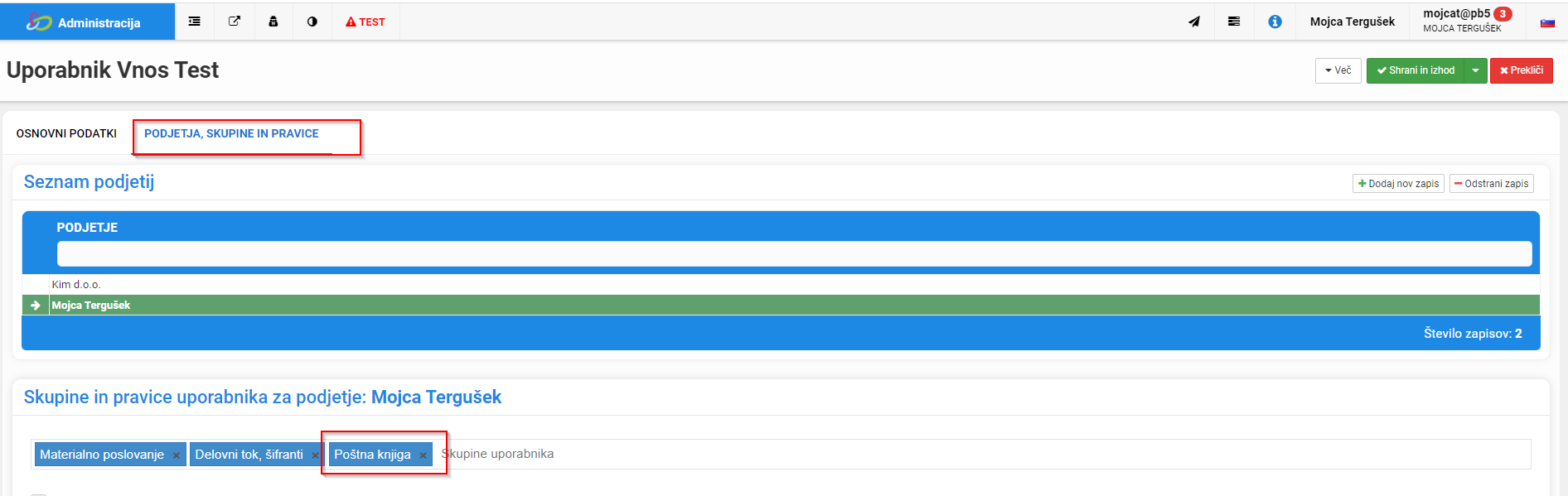Select the Kim d.o.o. row
This screenshot has height=496, width=1568.
click(x=781, y=284)
